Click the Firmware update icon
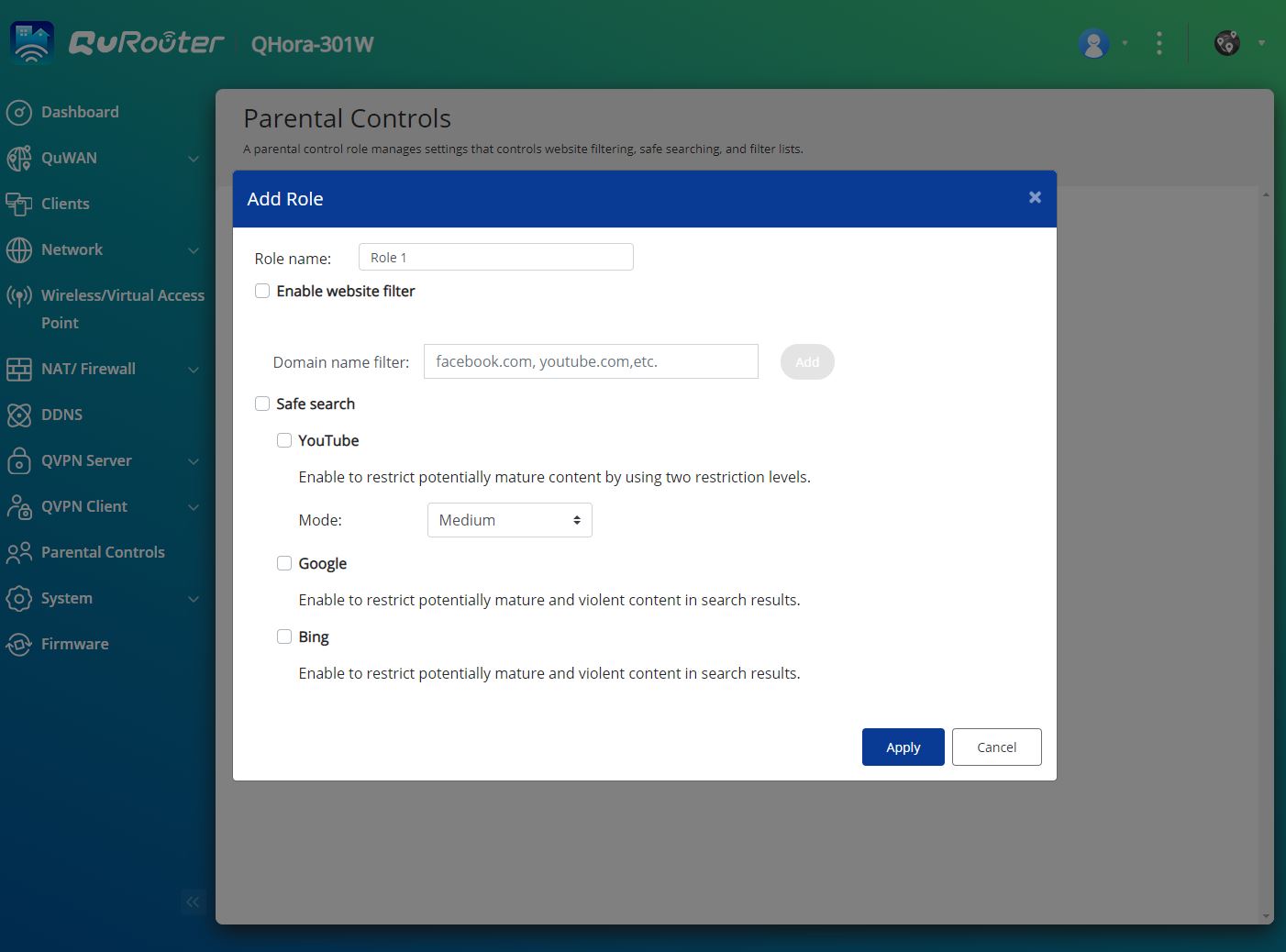Image resolution: width=1286 pixels, height=952 pixels. 19,644
